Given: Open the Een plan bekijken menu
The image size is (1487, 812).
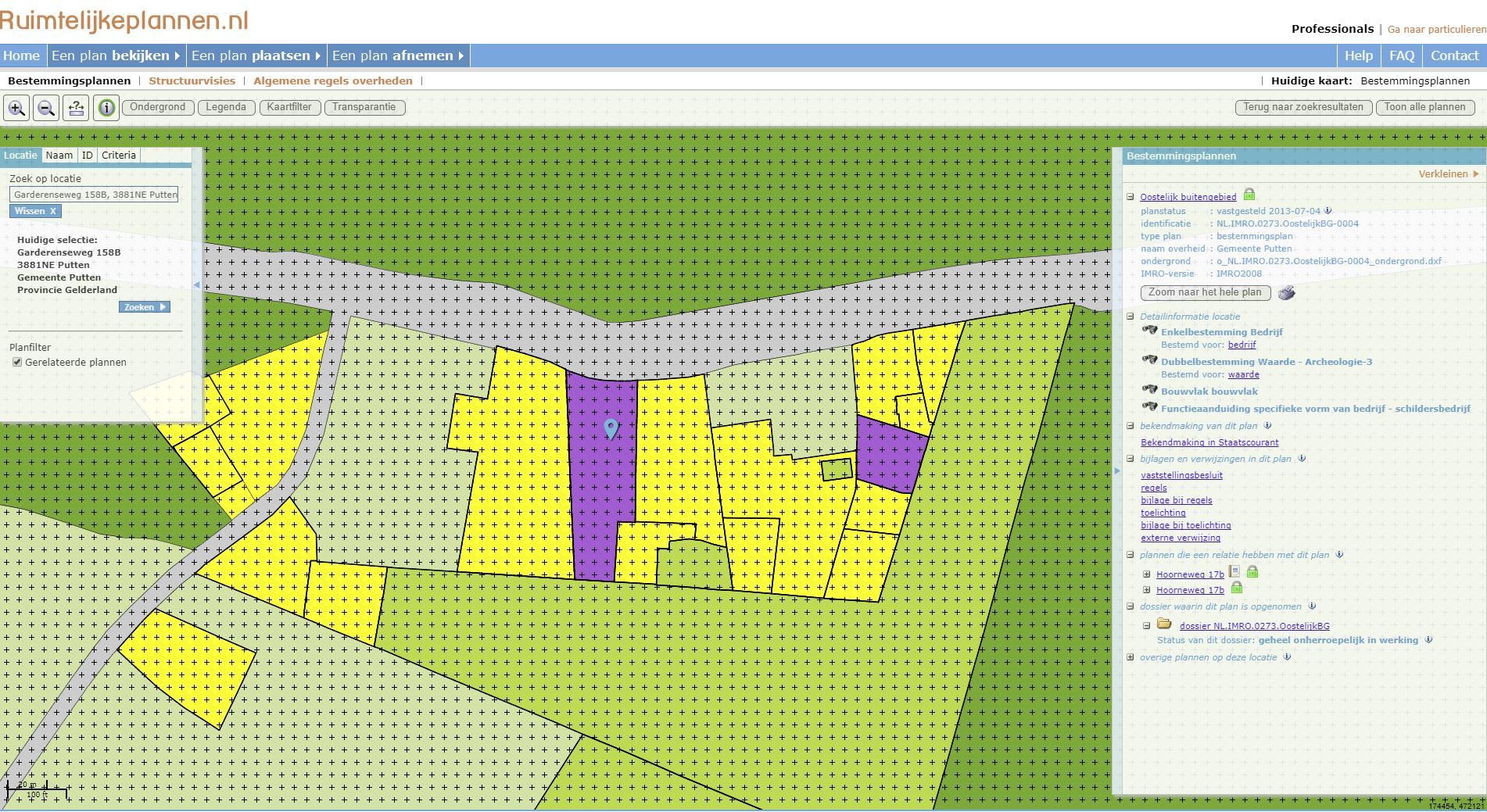Looking at the screenshot, I should tap(116, 55).
